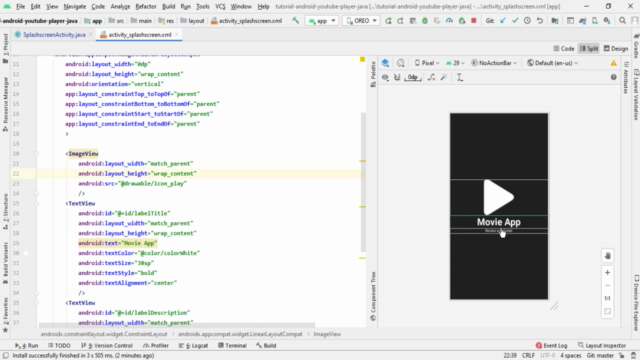Screen dimensions: 640x360
Task: Open the Refactor menu
Action: [146, 7]
